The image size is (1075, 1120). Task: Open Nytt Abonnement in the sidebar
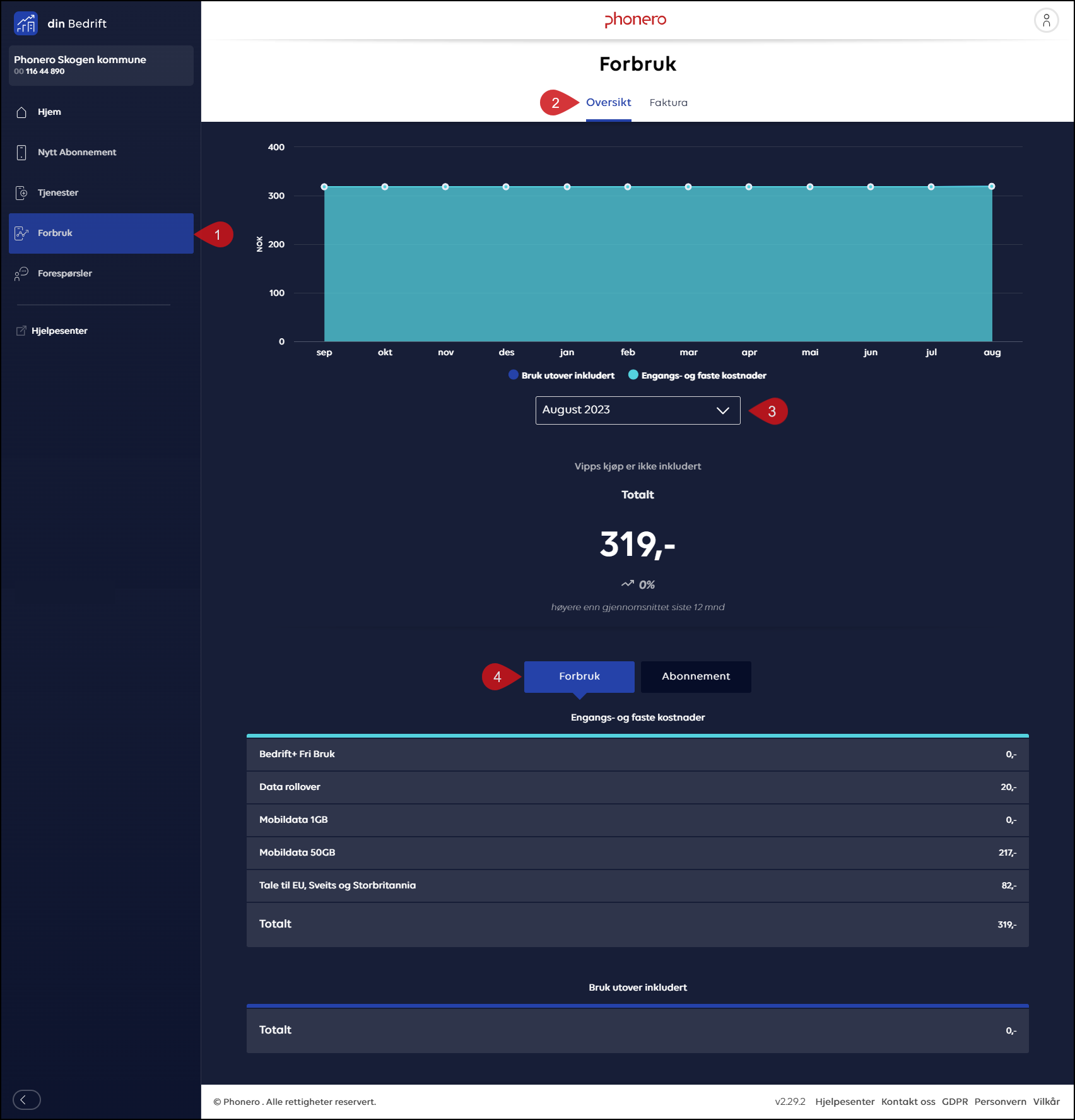point(101,153)
